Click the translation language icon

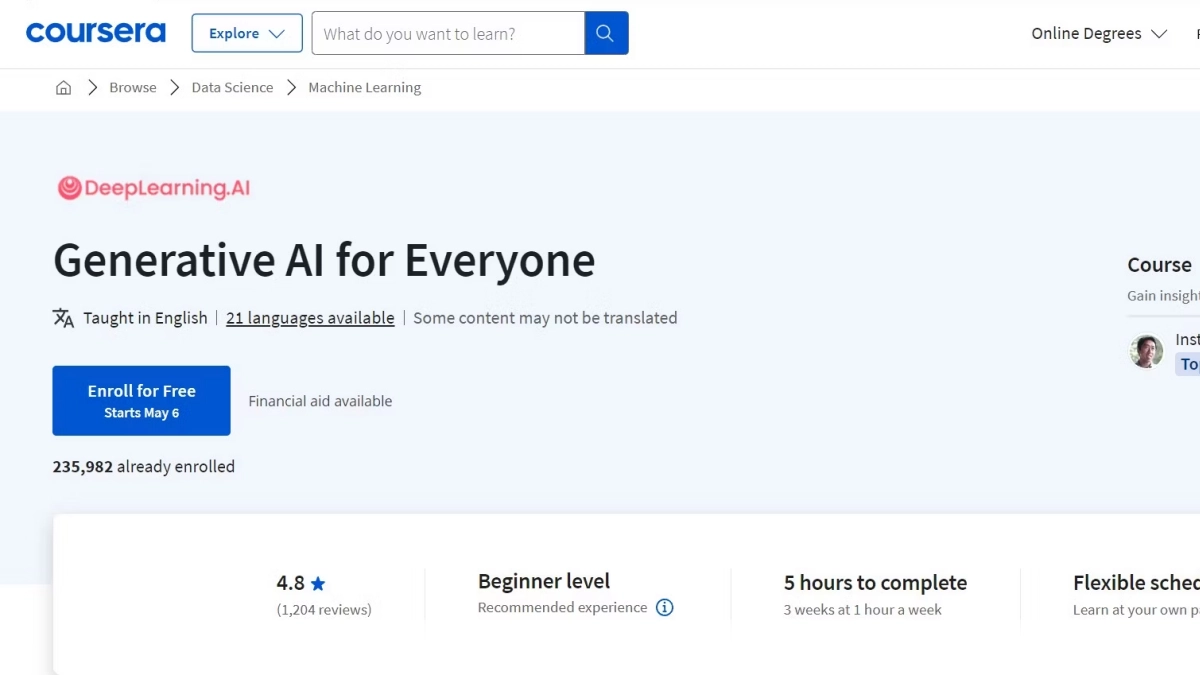tap(63, 318)
